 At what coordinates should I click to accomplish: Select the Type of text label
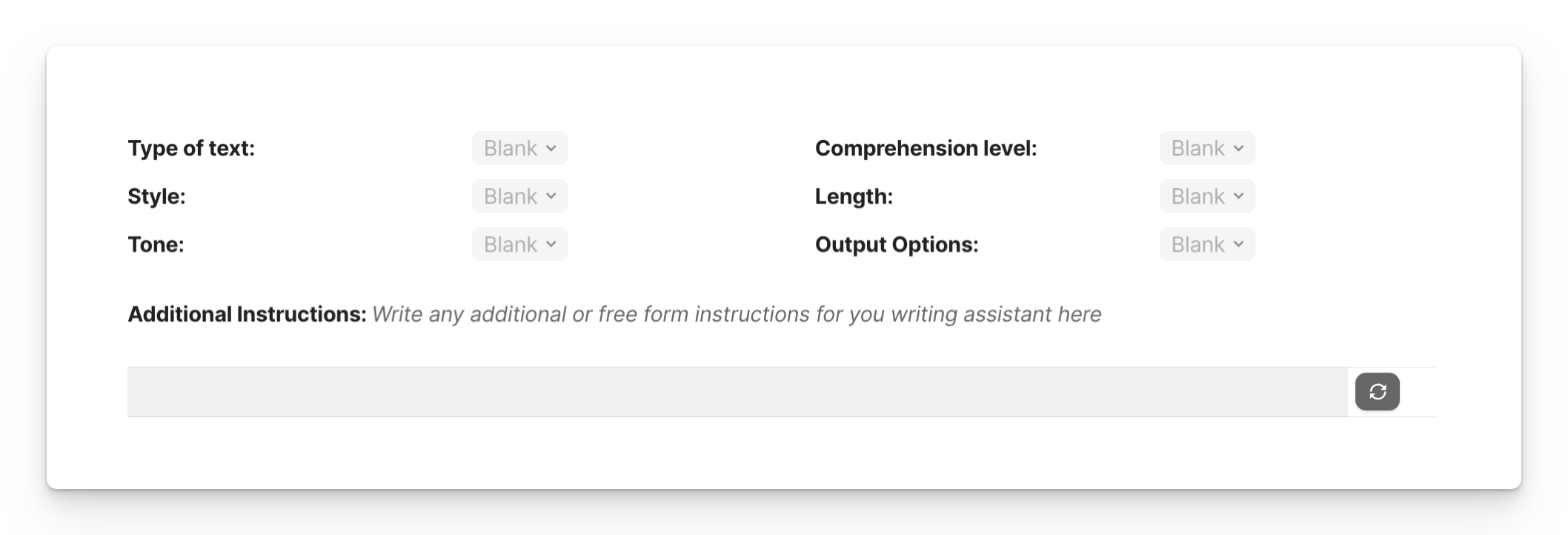coord(191,148)
